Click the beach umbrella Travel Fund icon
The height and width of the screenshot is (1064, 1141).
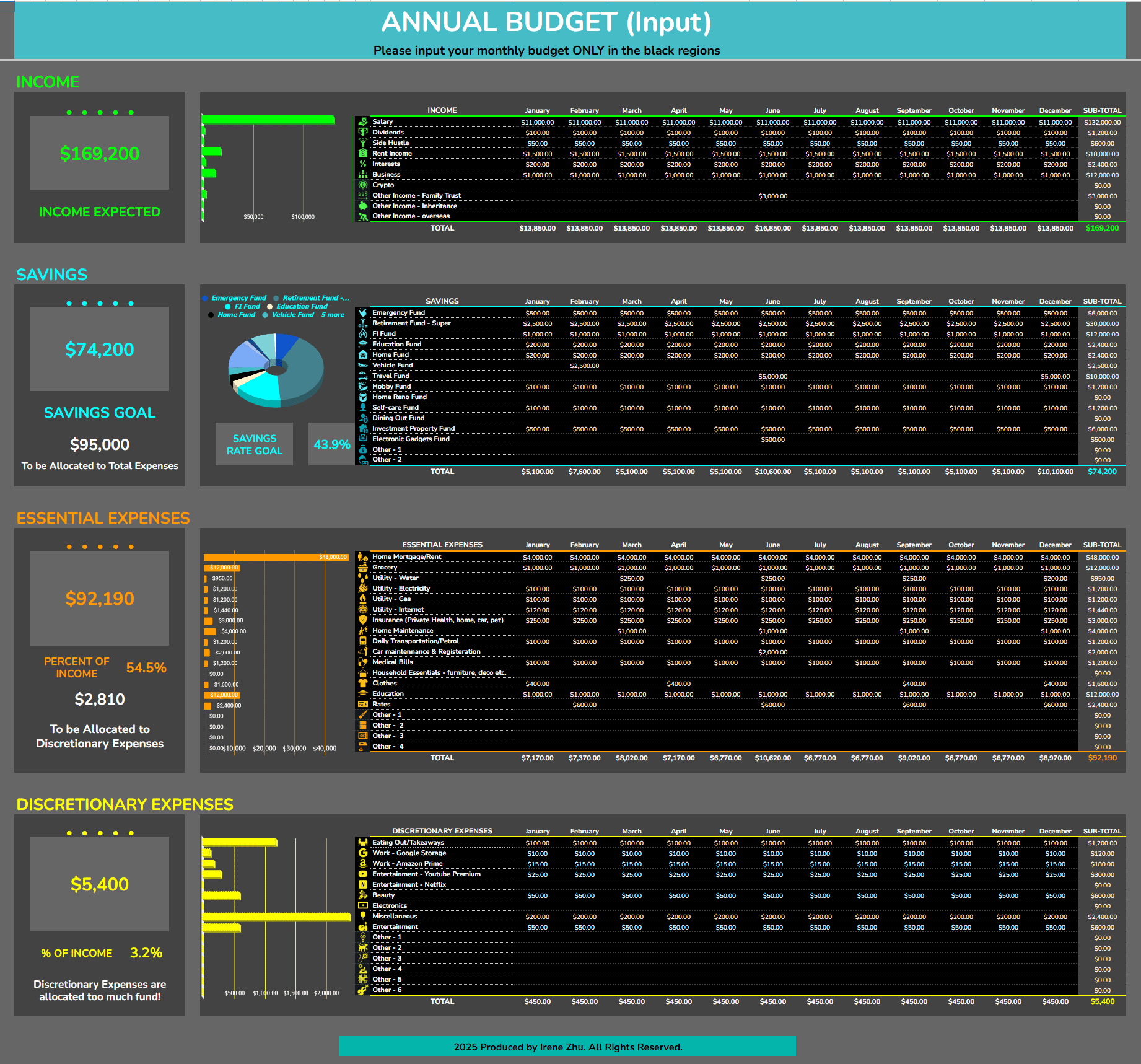coord(363,376)
